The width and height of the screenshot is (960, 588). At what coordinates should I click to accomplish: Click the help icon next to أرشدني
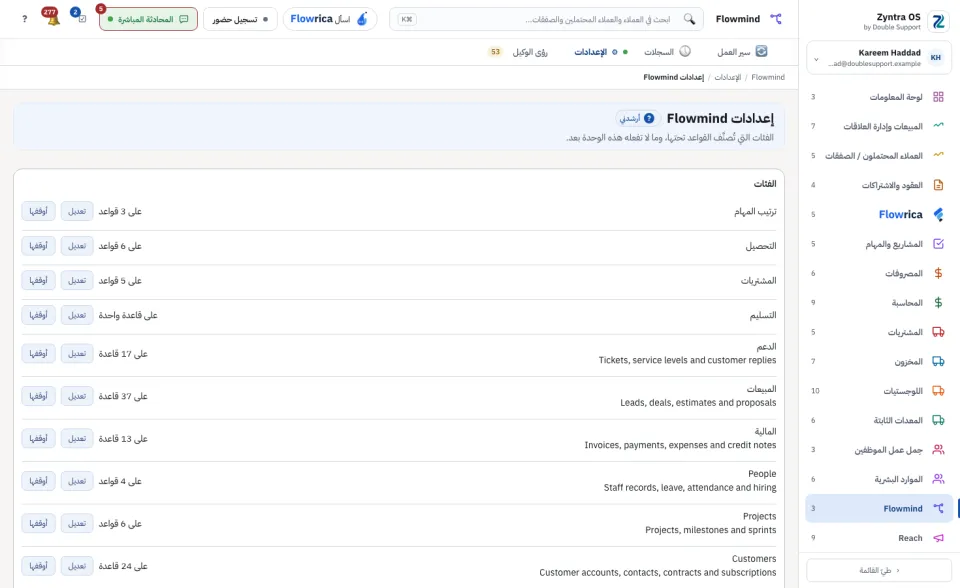pos(649,118)
